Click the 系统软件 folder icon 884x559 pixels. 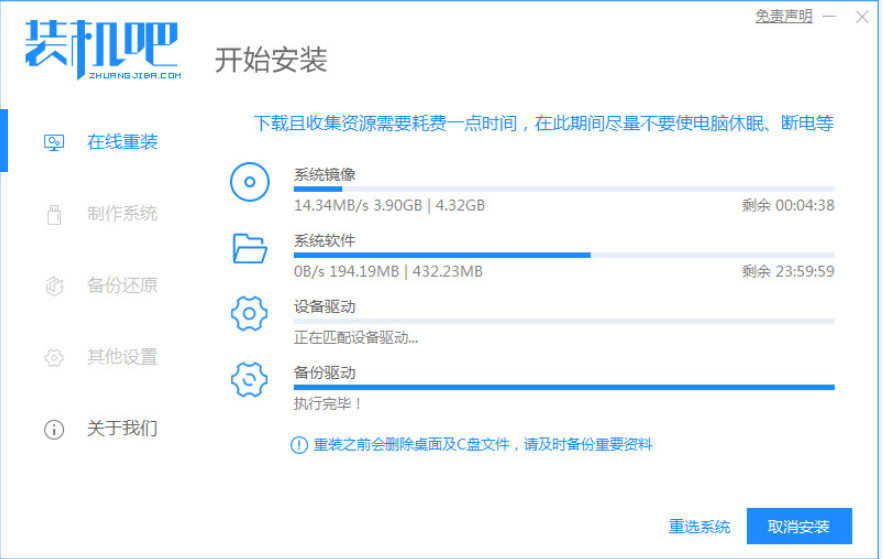tap(249, 248)
